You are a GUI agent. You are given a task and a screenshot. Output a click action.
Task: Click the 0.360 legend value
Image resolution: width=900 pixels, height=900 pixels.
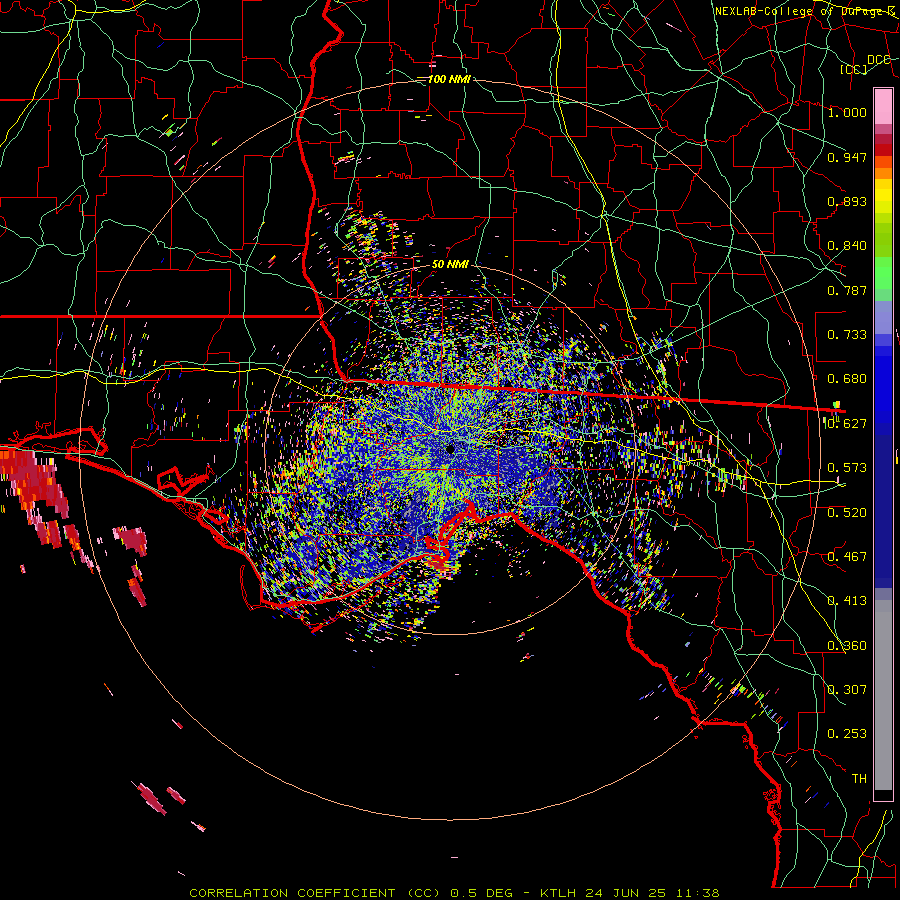point(847,646)
